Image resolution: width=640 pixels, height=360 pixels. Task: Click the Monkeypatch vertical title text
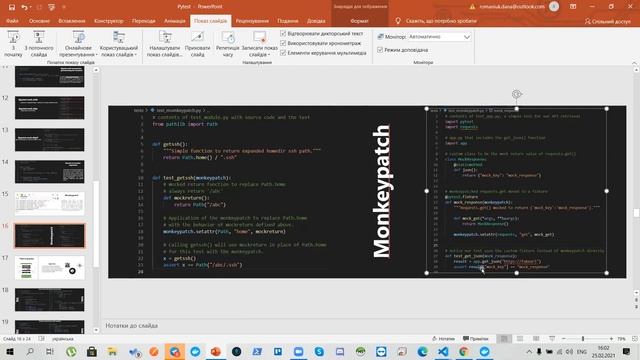point(382,191)
